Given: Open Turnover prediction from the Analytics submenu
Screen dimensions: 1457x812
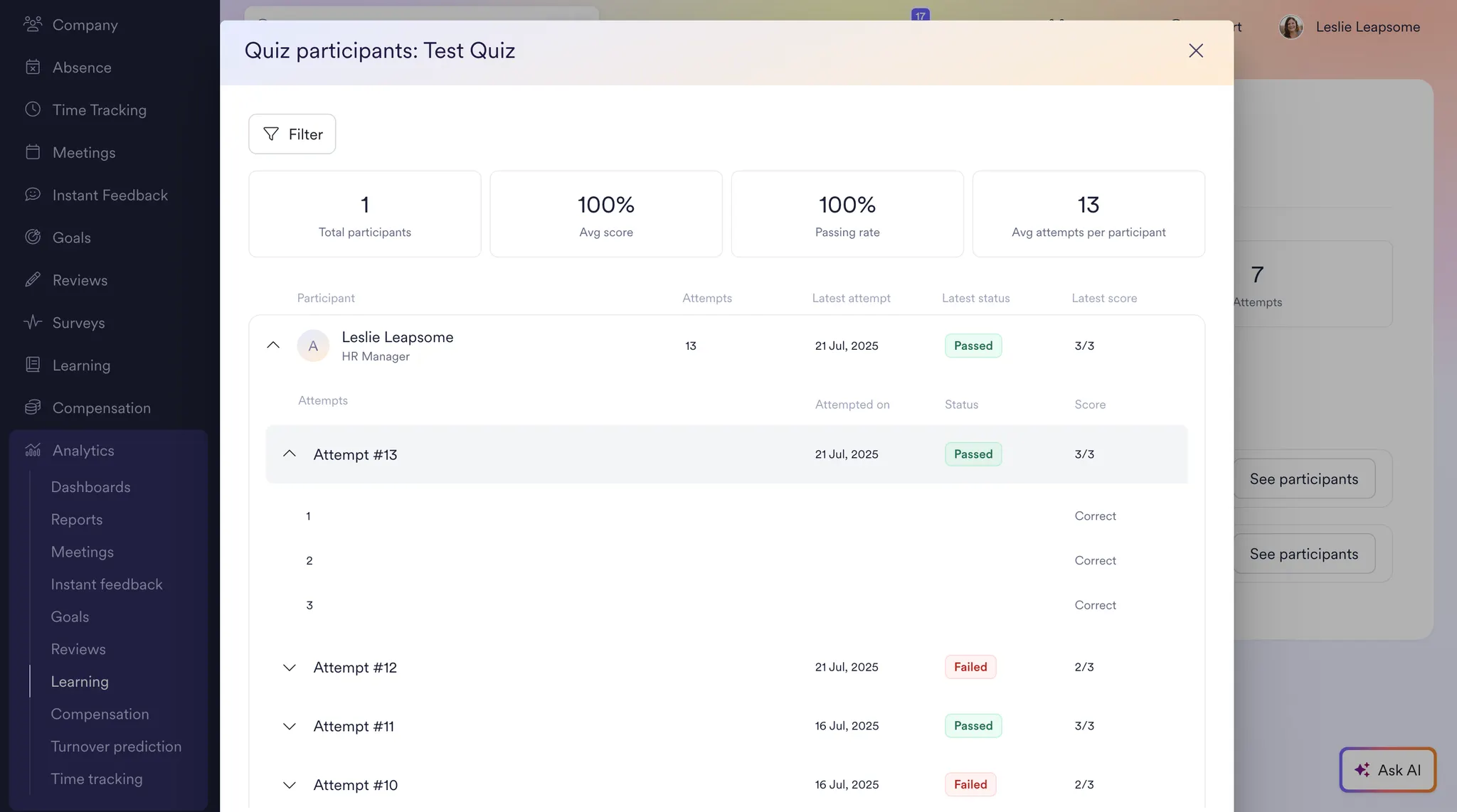Looking at the screenshot, I should coord(116,746).
